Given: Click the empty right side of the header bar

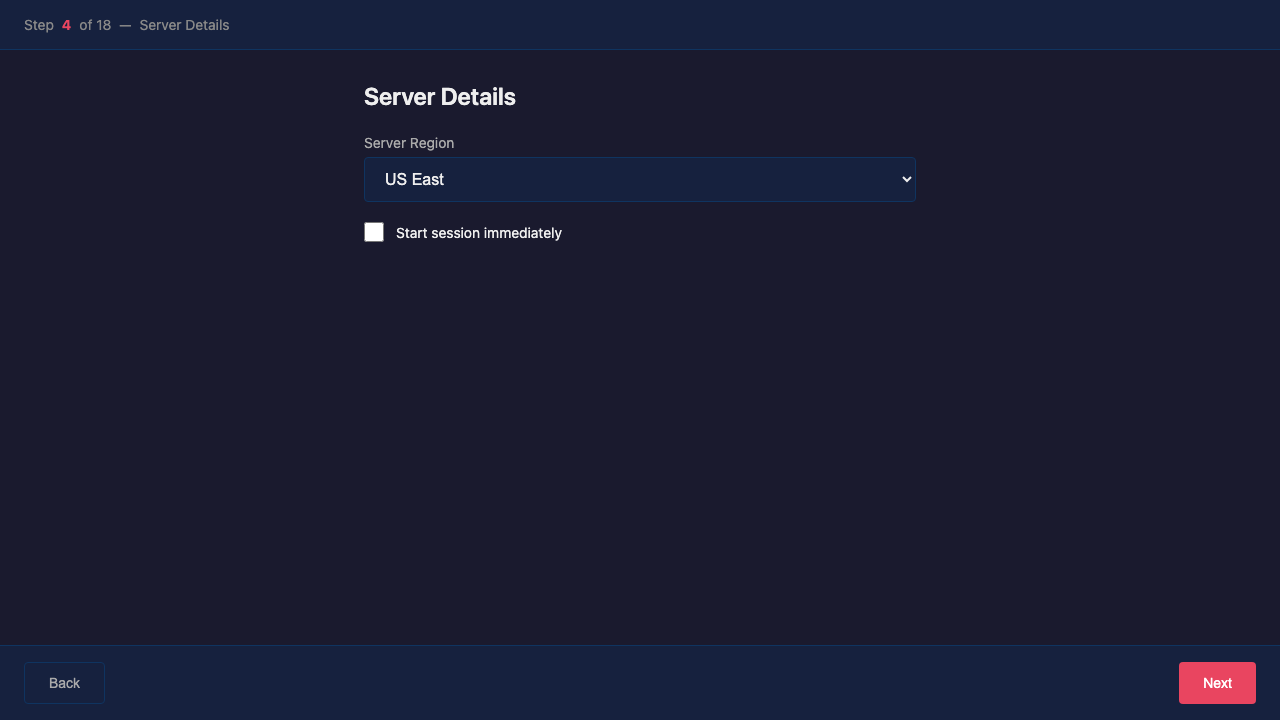Looking at the screenshot, I should tap(900, 25).
